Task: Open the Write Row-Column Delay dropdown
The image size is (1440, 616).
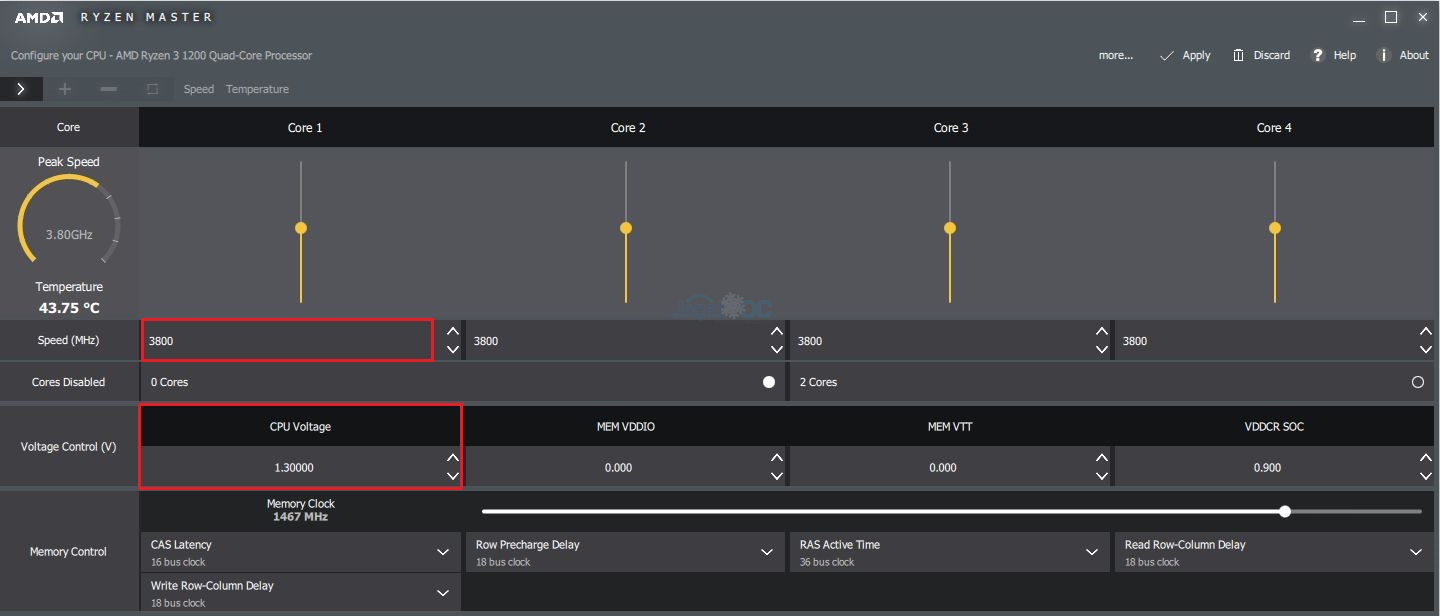Action: [299, 593]
